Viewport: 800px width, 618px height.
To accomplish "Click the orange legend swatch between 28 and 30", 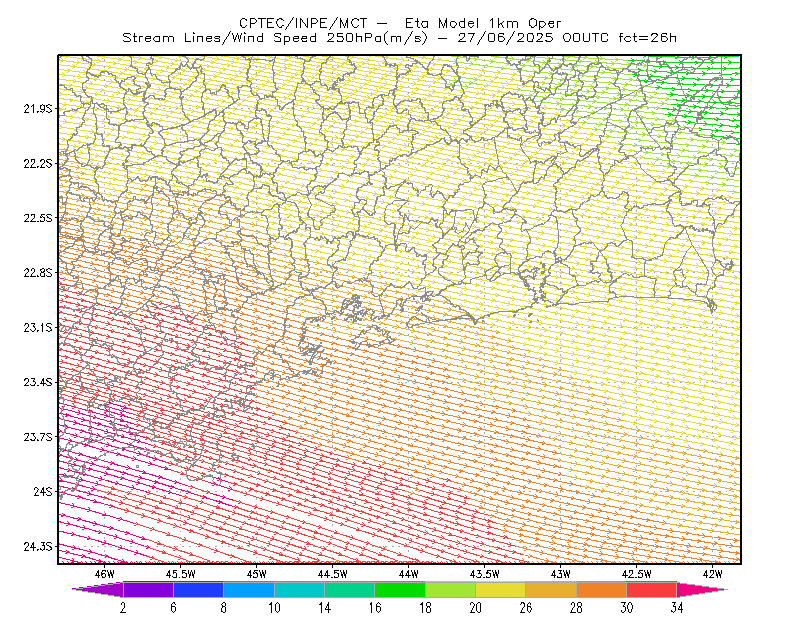I will (602, 589).
